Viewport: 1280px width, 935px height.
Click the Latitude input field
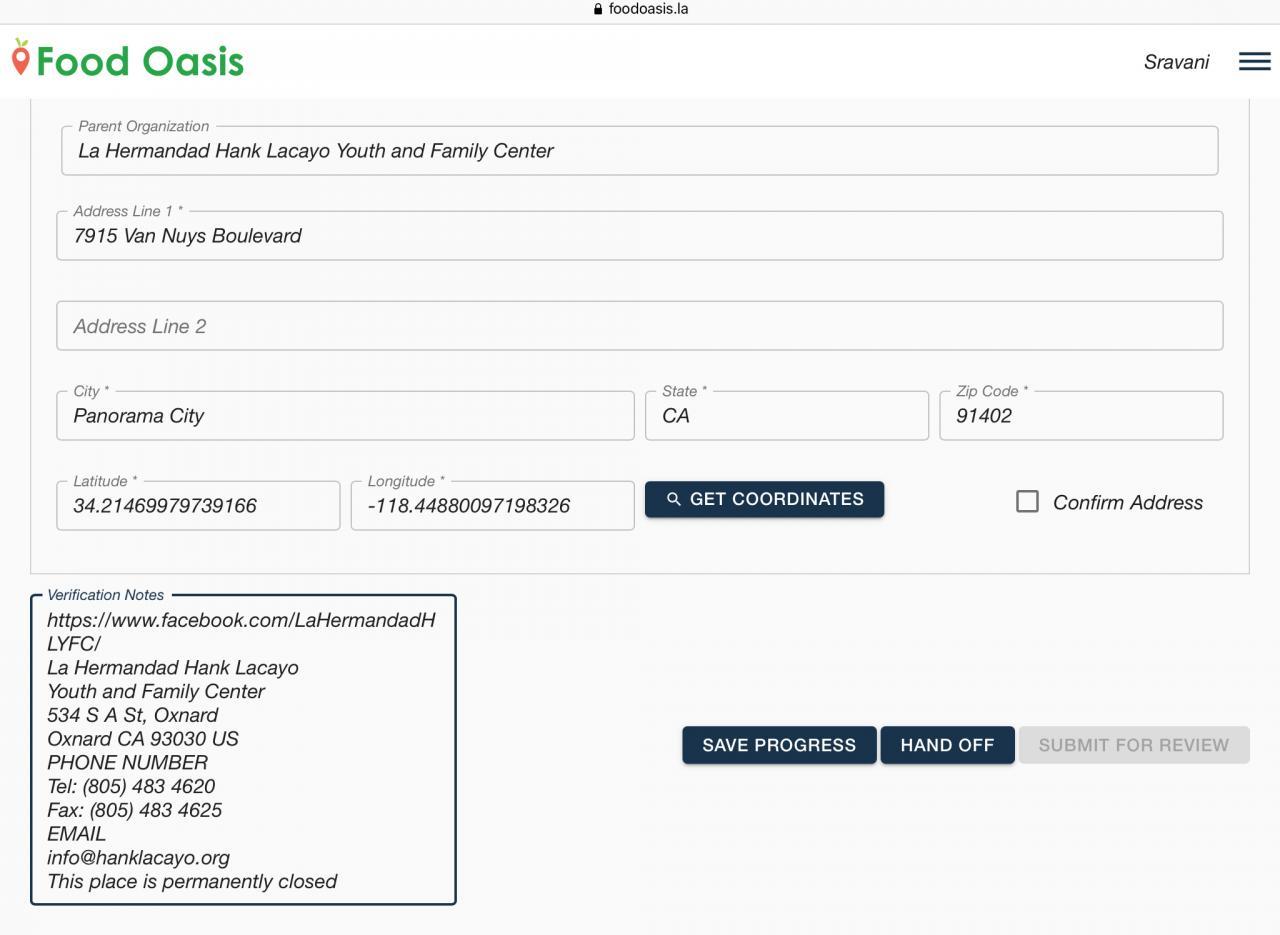click(x=198, y=506)
